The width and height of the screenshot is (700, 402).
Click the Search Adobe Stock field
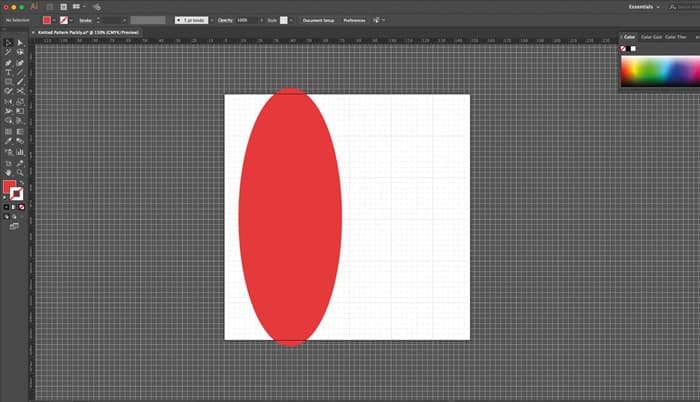click(x=684, y=7)
